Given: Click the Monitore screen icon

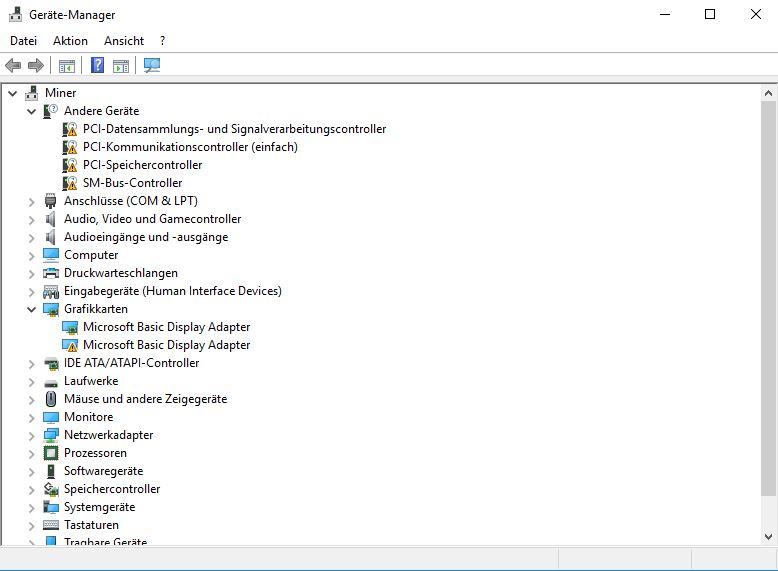Looking at the screenshot, I should pos(51,417).
